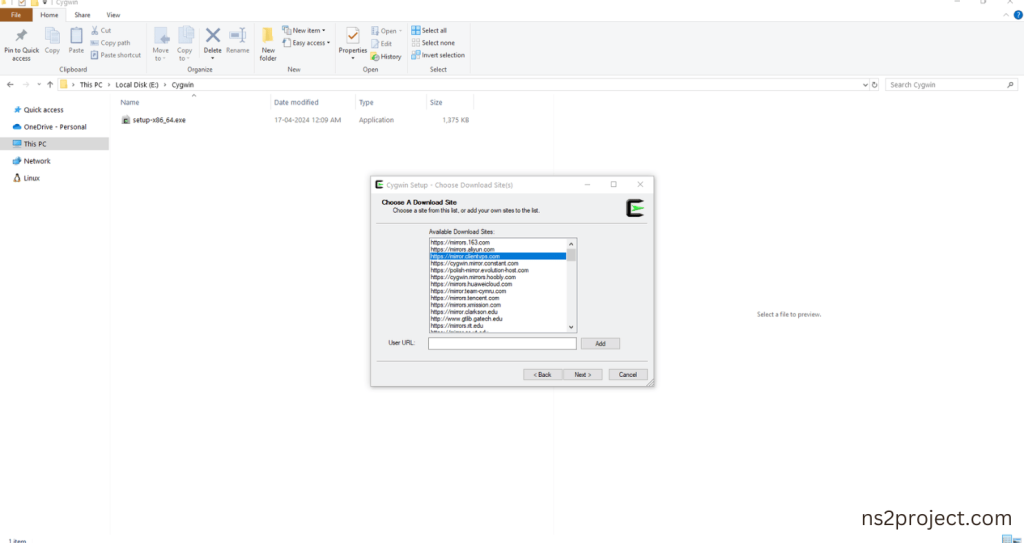Select OneDrive - Personal in sidebar
Screen dimensions: 1024x543
(55, 127)
